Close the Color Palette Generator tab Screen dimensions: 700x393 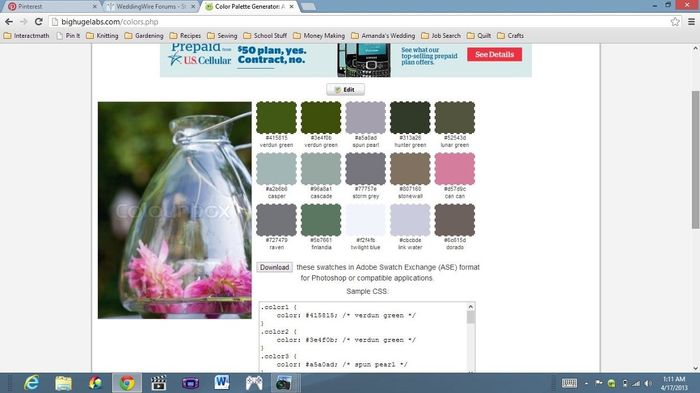(x=292, y=7)
